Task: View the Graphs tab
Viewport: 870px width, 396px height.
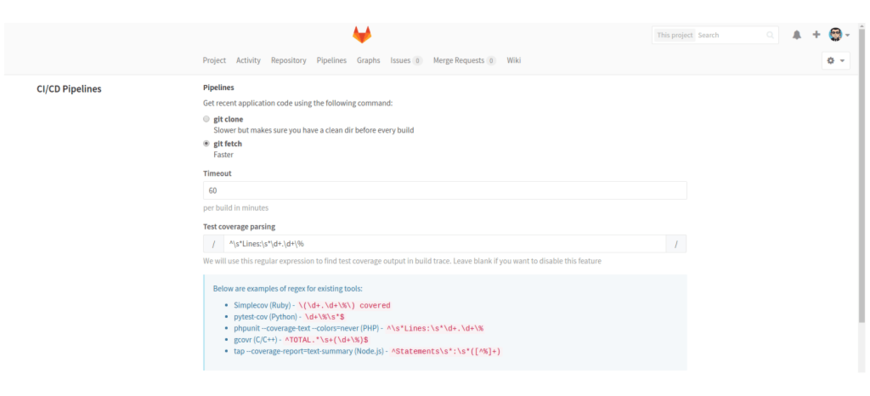Action: click(368, 60)
